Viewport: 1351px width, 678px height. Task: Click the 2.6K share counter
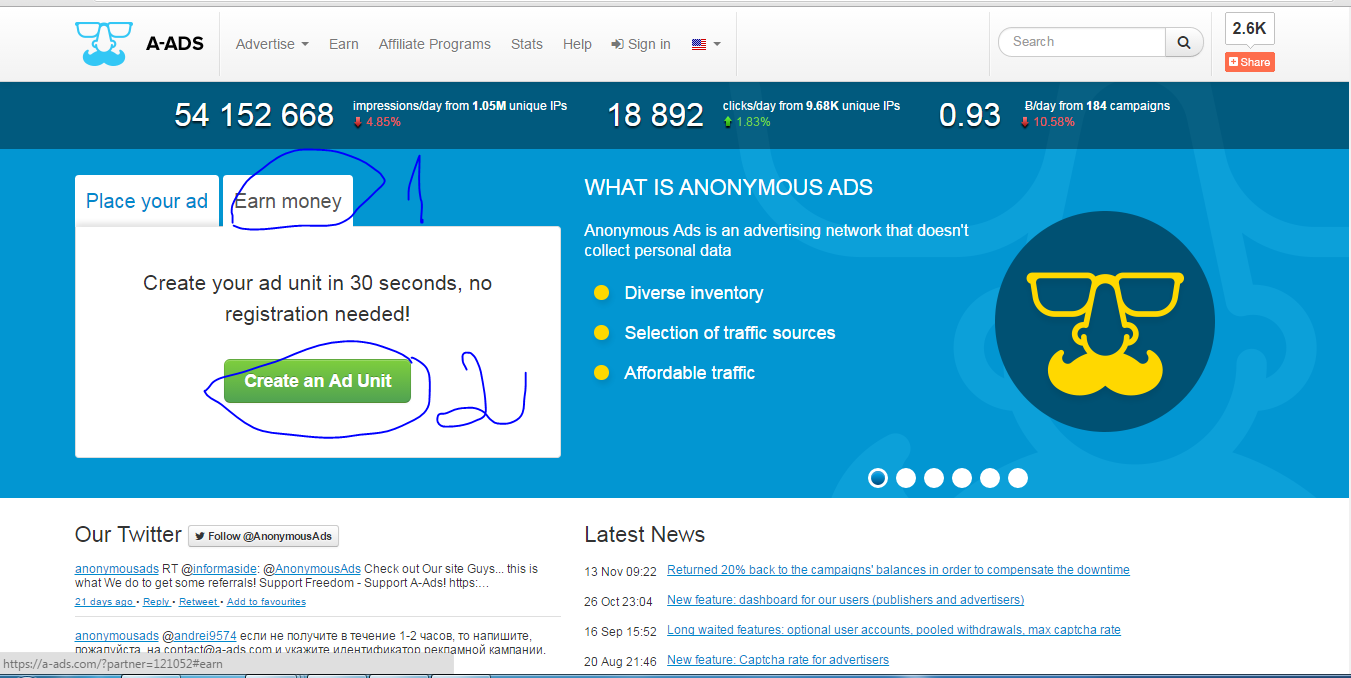(x=1250, y=29)
